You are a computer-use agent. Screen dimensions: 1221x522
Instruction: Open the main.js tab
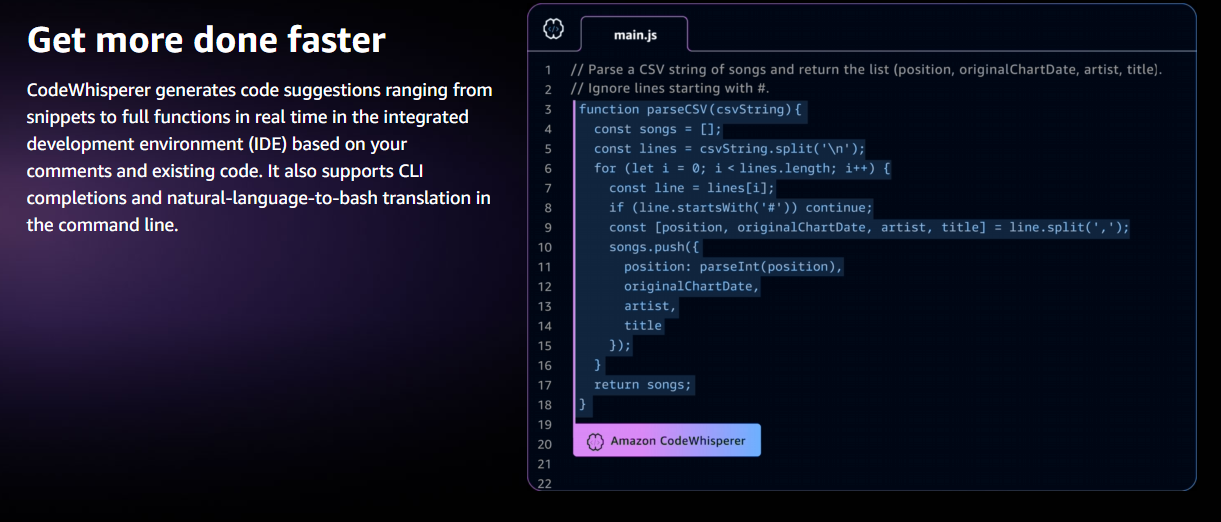coord(635,35)
